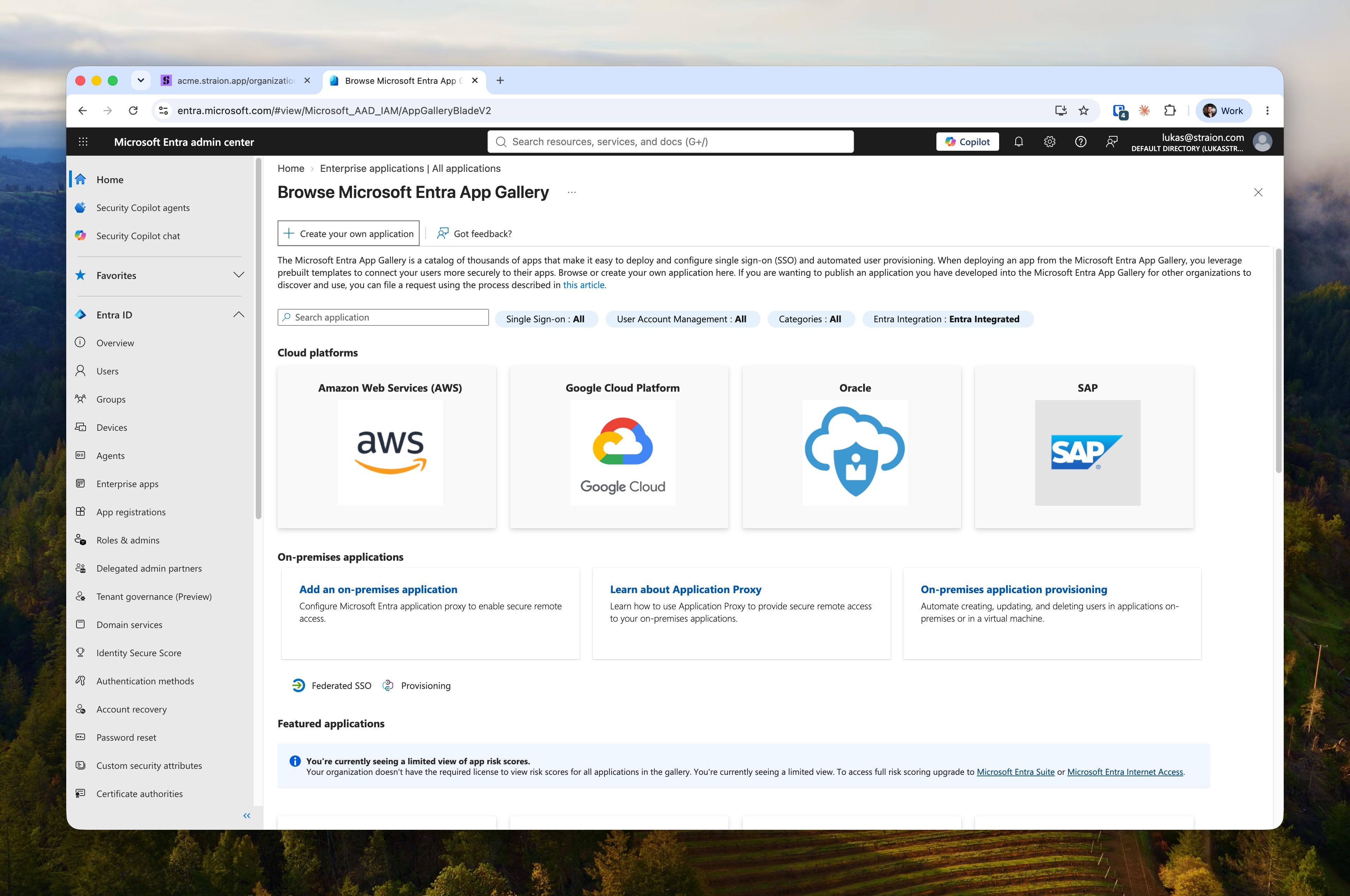Bookmark this page with the star icon
Image resolution: width=1350 pixels, height=896 pixels.
[1084, 111]
